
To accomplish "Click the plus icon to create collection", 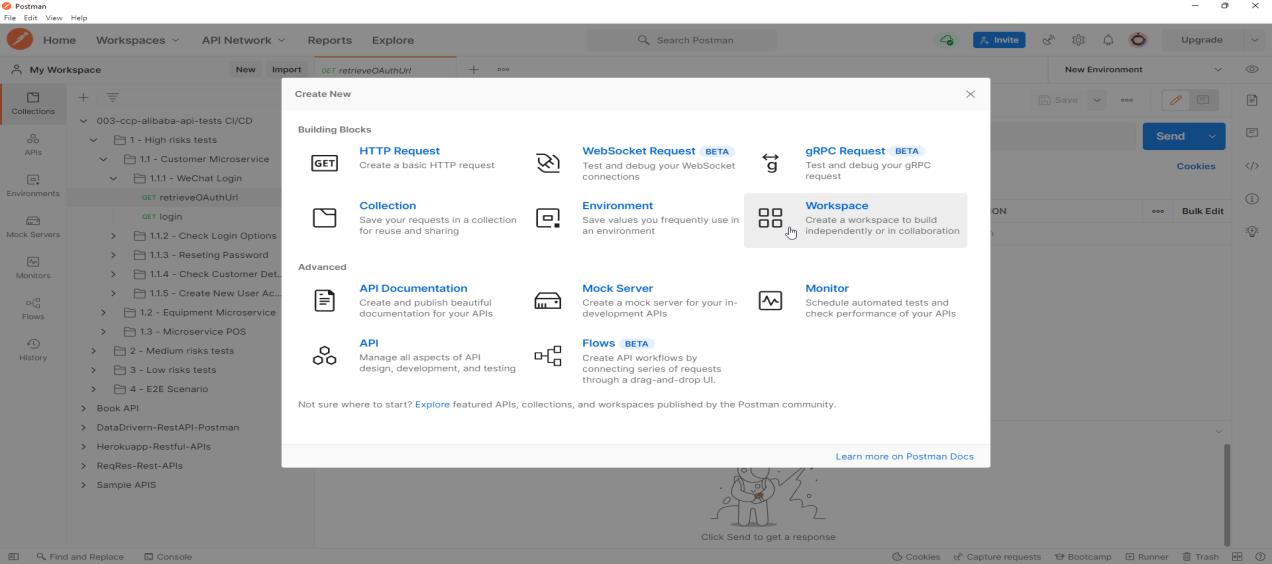I will (83, 97).
